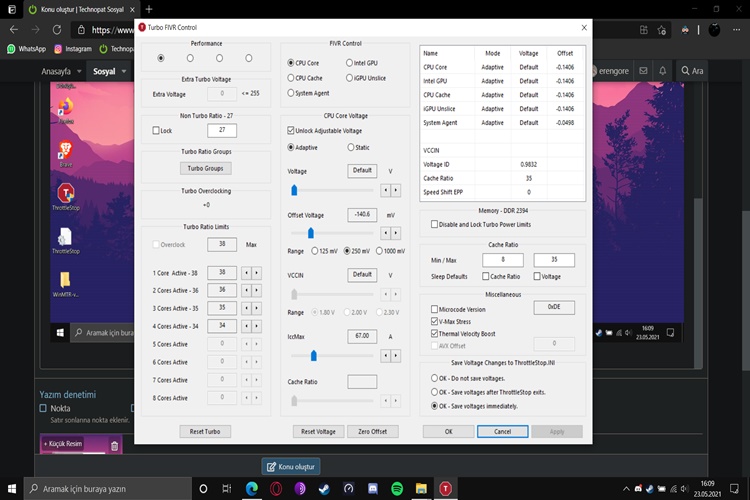The height and width of the screenshot is (500, 750).
Task: Open Instagram bookmark in favorites bar
Action: (x=73, y=49)
